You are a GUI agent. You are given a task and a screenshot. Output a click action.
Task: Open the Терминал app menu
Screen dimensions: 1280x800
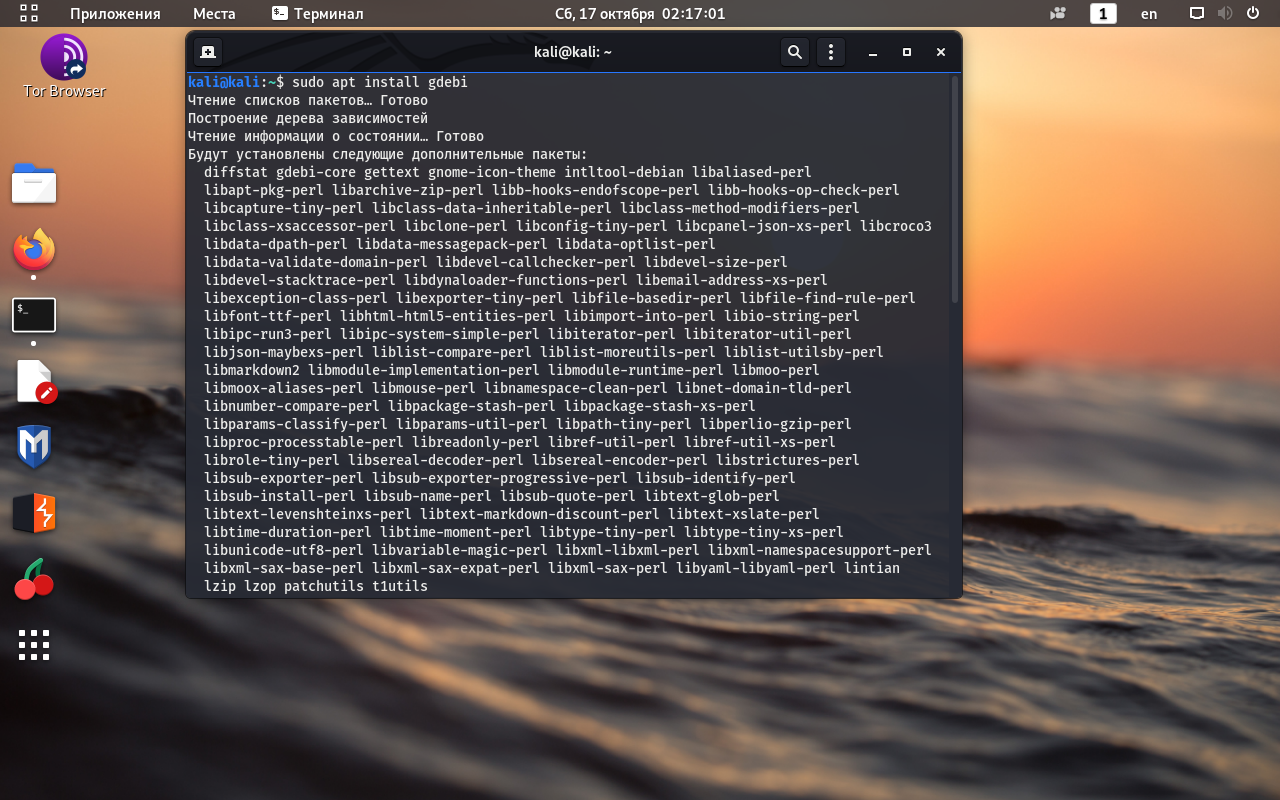click(x=318, y=13)
